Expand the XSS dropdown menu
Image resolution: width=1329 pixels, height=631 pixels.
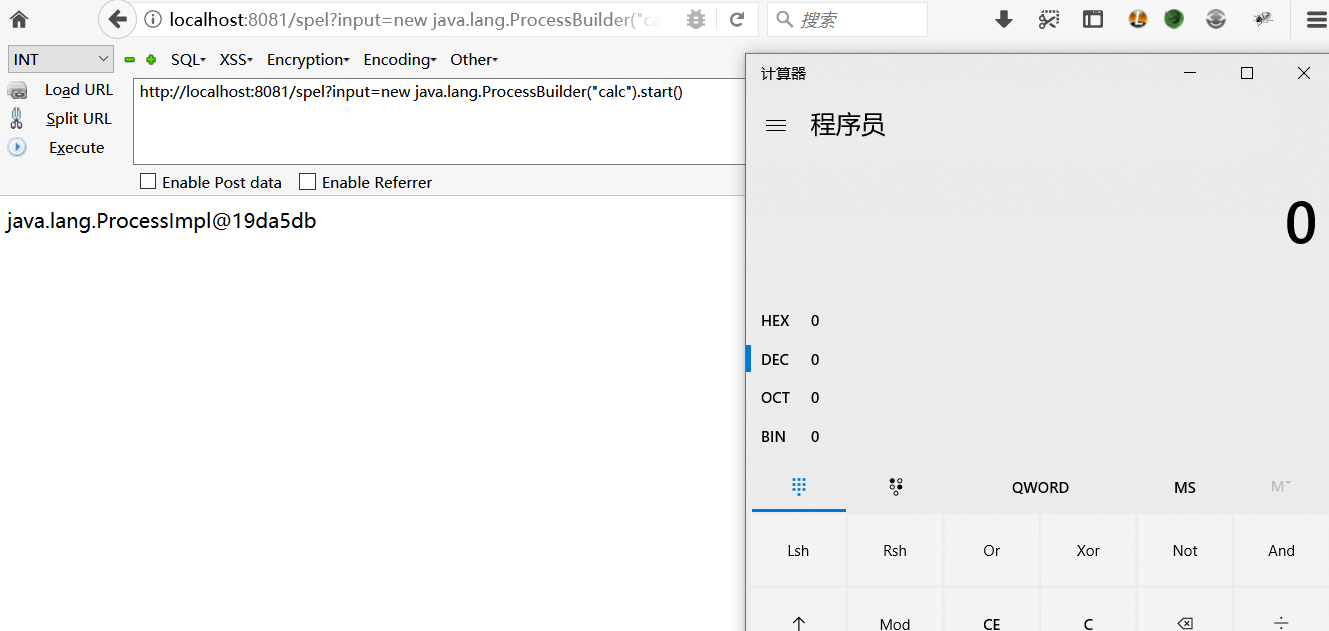pos(236,60)
